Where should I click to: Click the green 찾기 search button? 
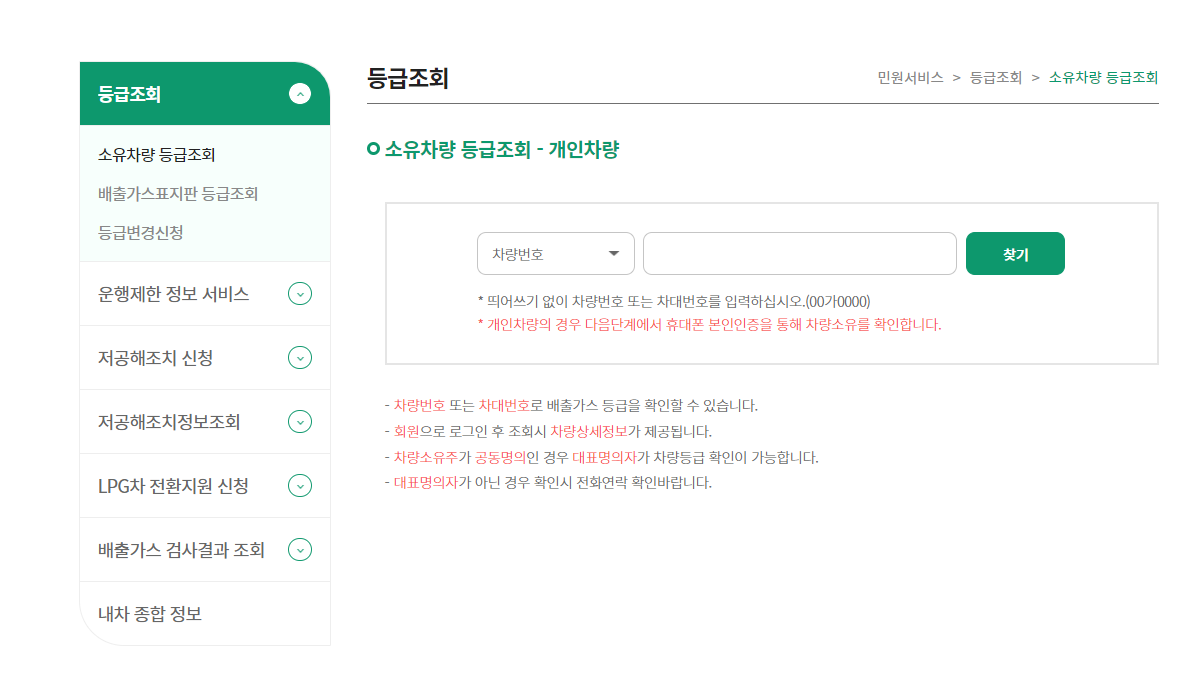pyautogui.click(x=1015, y=253)
